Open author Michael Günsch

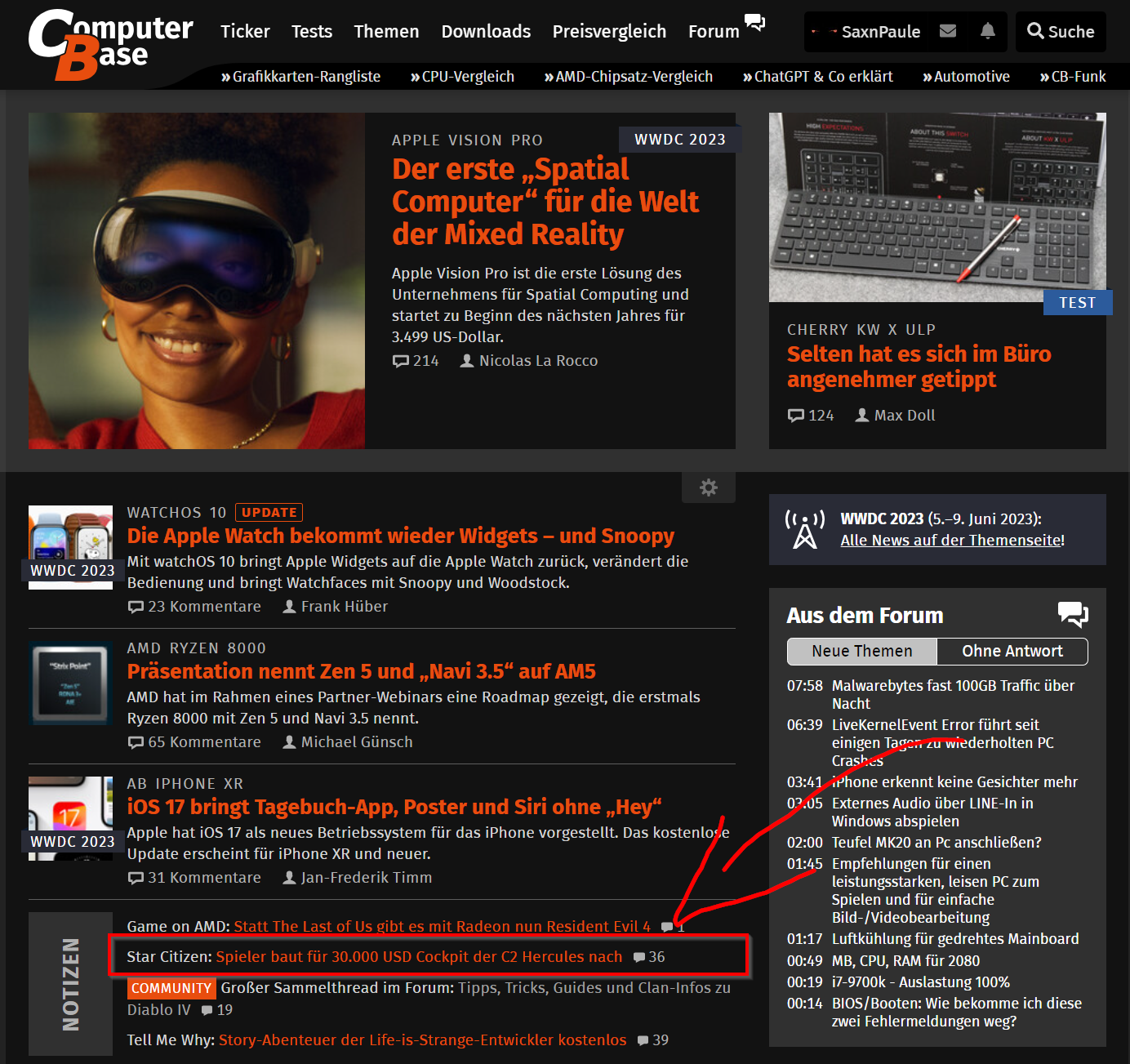(x=348, y=742)
